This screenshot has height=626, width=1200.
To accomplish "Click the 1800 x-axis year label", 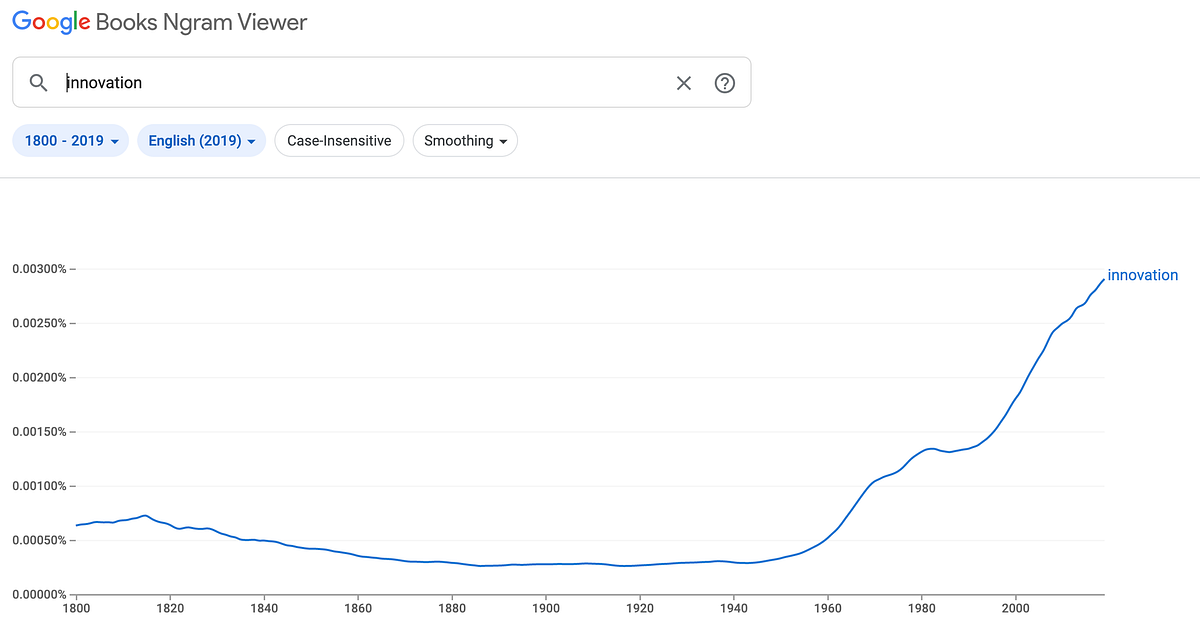I will (x=76, y=607).
